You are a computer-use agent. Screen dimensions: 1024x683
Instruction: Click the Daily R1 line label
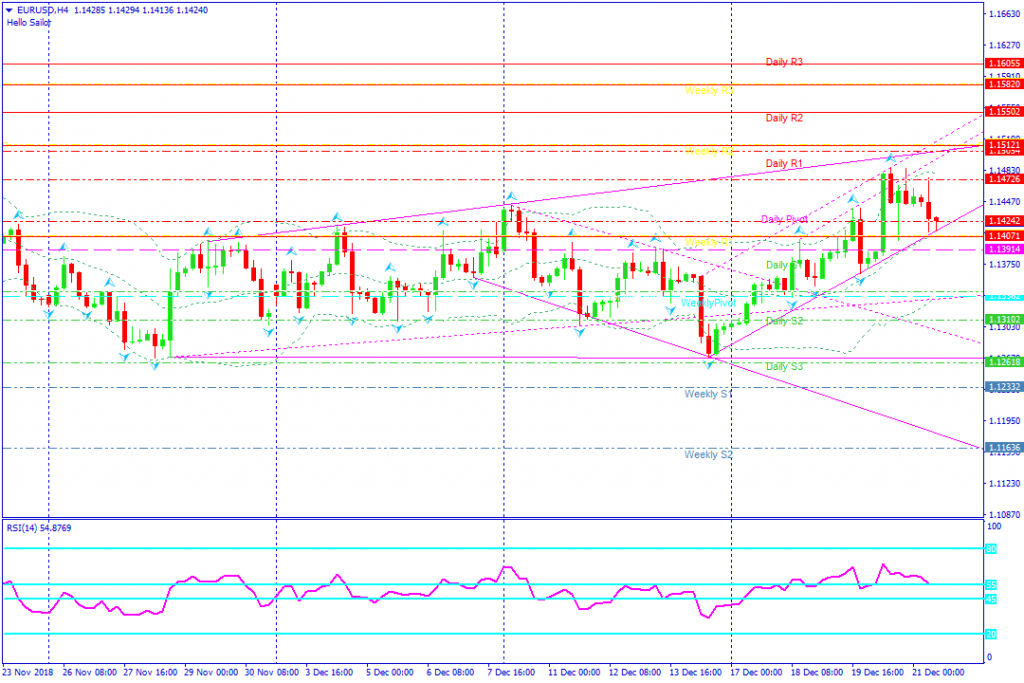tap(784, 163)
